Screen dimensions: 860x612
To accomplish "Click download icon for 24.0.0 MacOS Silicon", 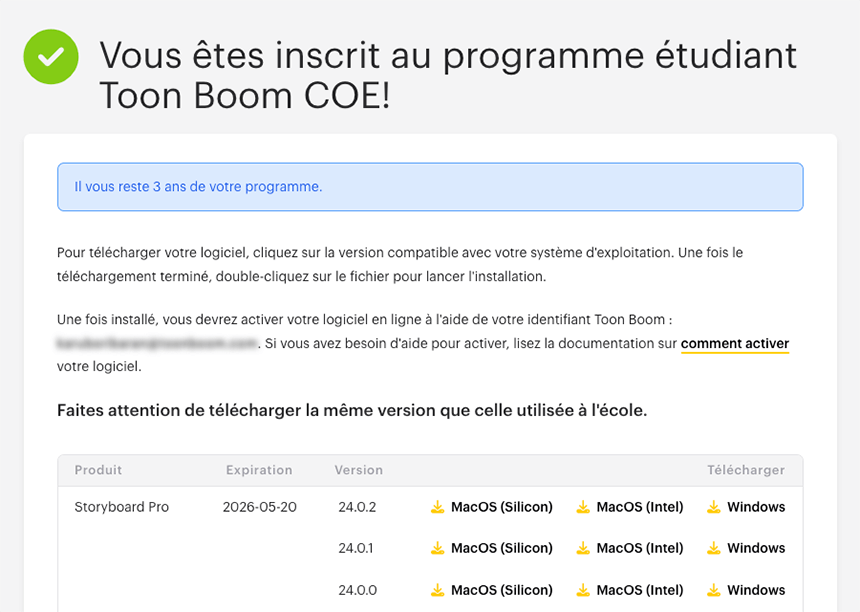I will click(437, 590).
